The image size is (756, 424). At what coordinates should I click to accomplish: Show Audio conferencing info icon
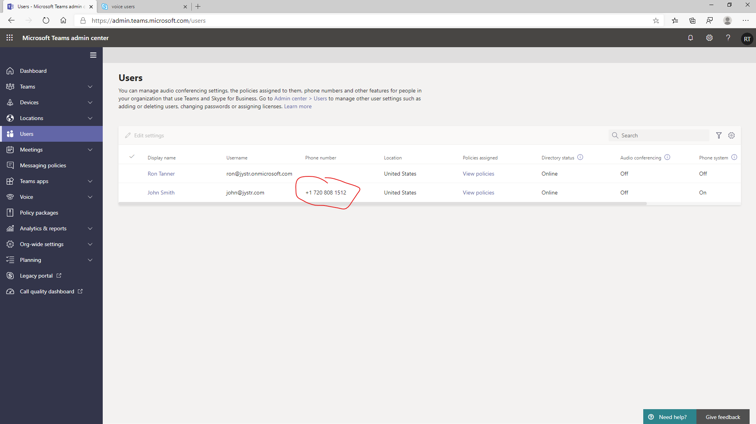point(667,157)
